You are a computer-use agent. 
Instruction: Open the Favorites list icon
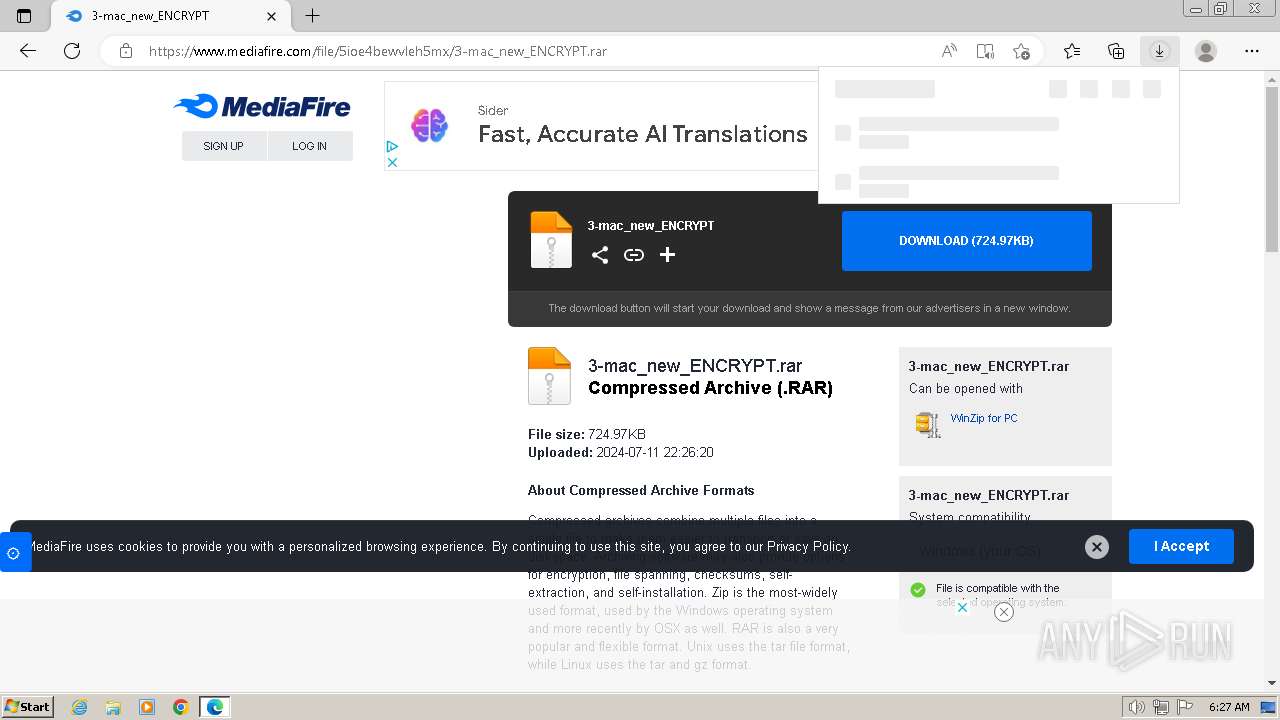1072,51
